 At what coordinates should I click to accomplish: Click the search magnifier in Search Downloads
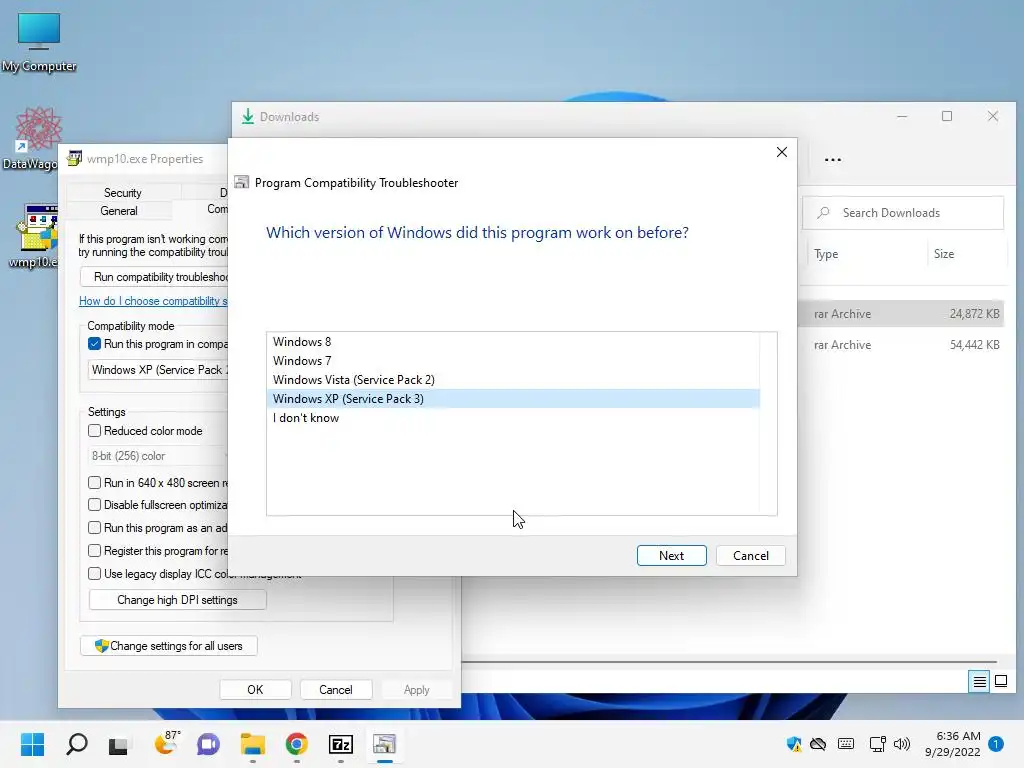tap(824, 213)
